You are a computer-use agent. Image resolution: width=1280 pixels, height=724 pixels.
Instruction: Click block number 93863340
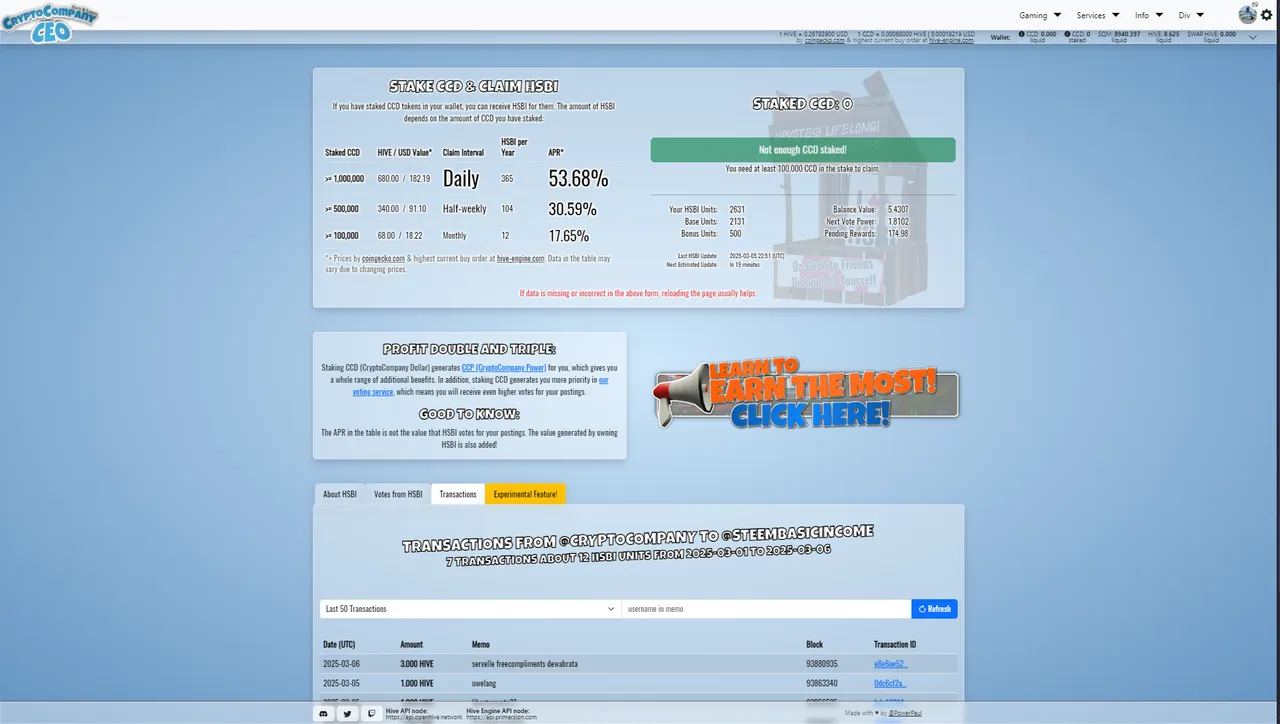822,683
